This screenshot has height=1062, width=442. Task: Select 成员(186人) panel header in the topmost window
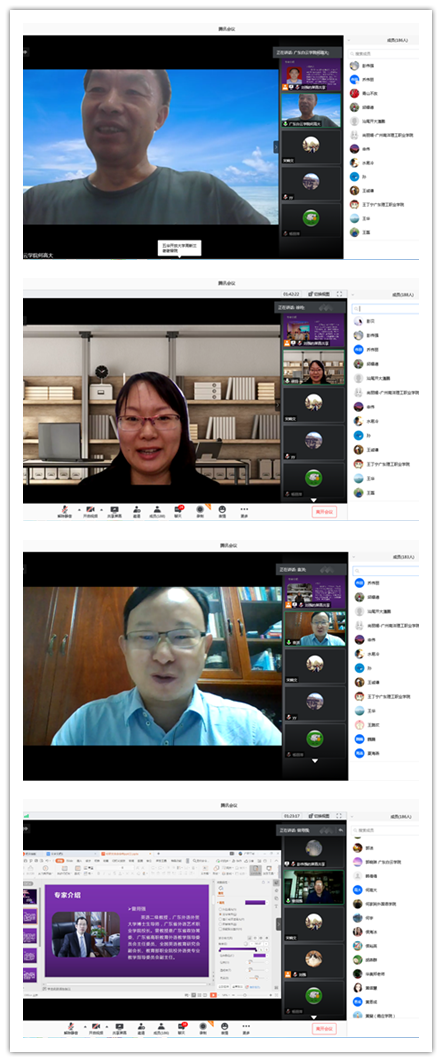point(396,41)
